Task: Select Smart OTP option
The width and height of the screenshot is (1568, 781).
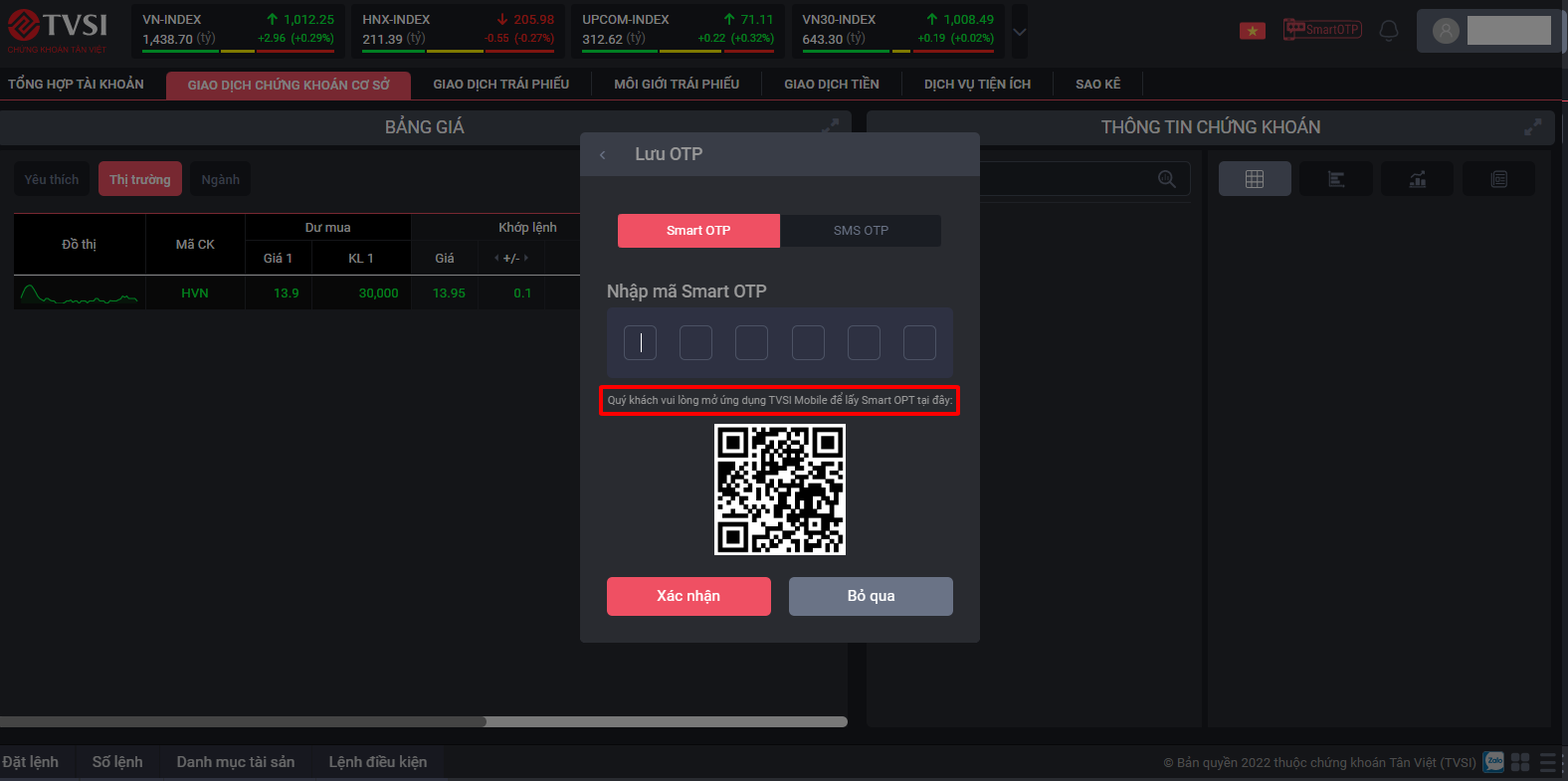Action: pos(698,231)
